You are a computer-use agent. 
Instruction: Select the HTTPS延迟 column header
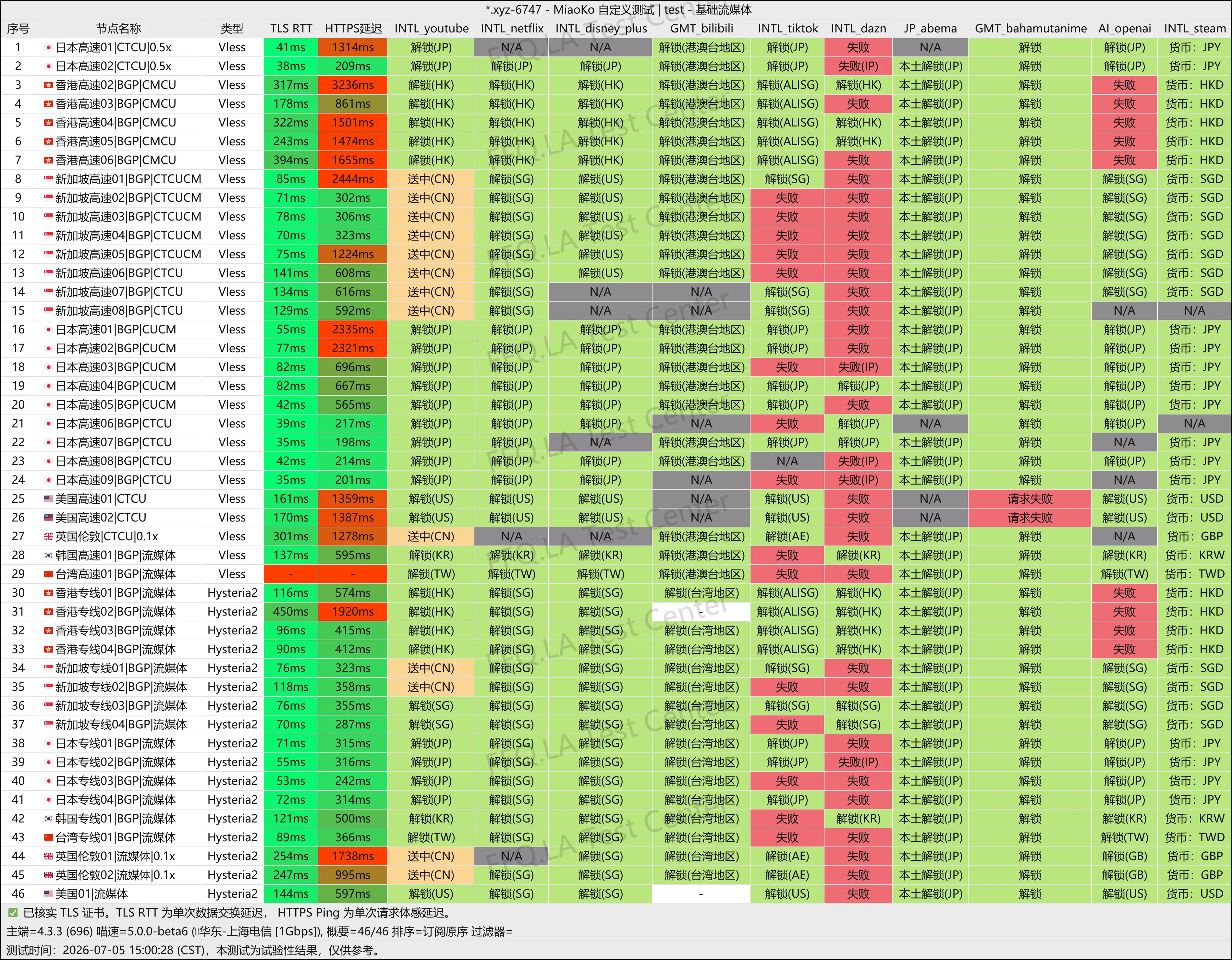[x=353, y=28]
